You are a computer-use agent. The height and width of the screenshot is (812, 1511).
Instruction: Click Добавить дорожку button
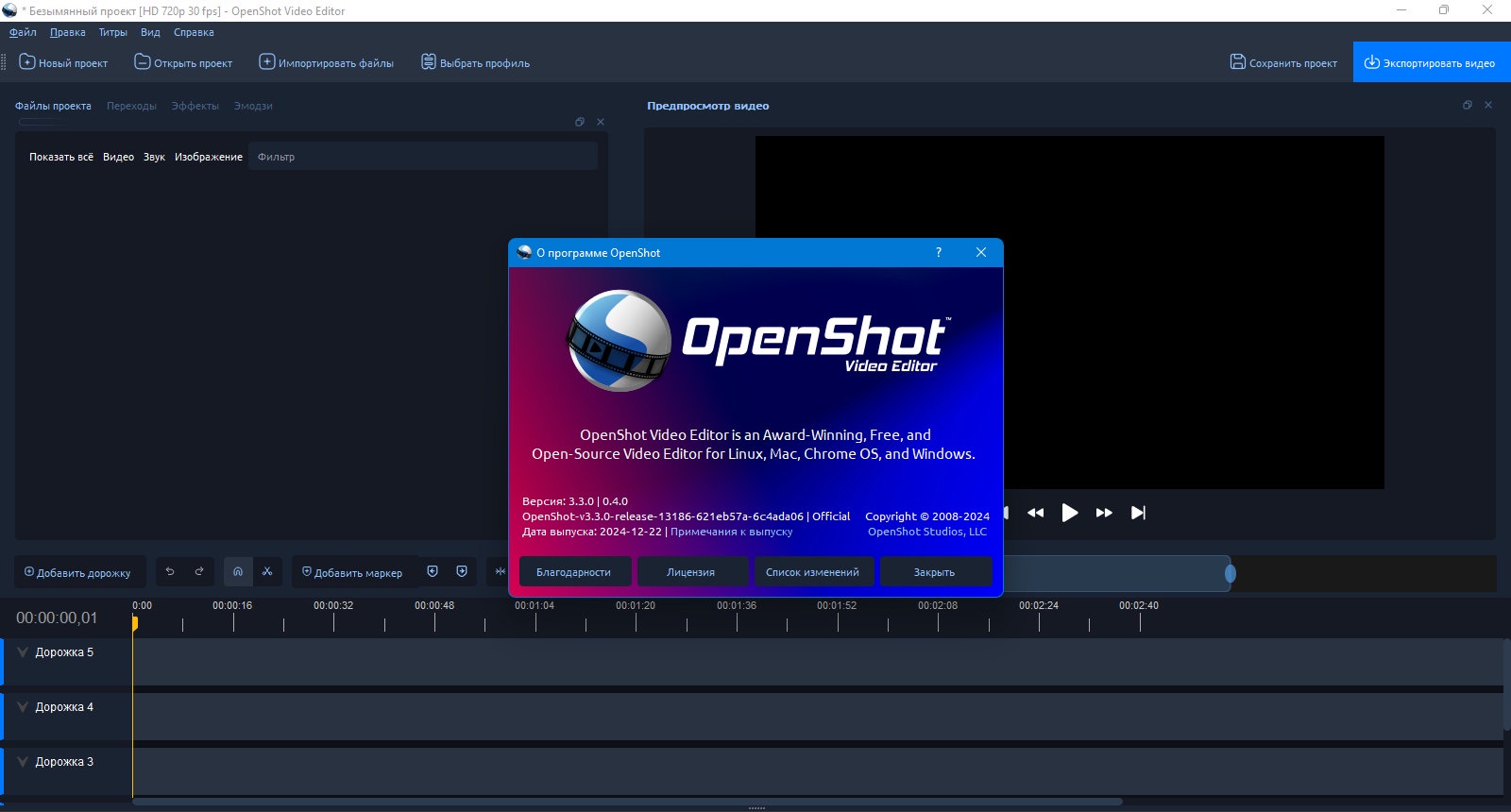click(77, 572)
